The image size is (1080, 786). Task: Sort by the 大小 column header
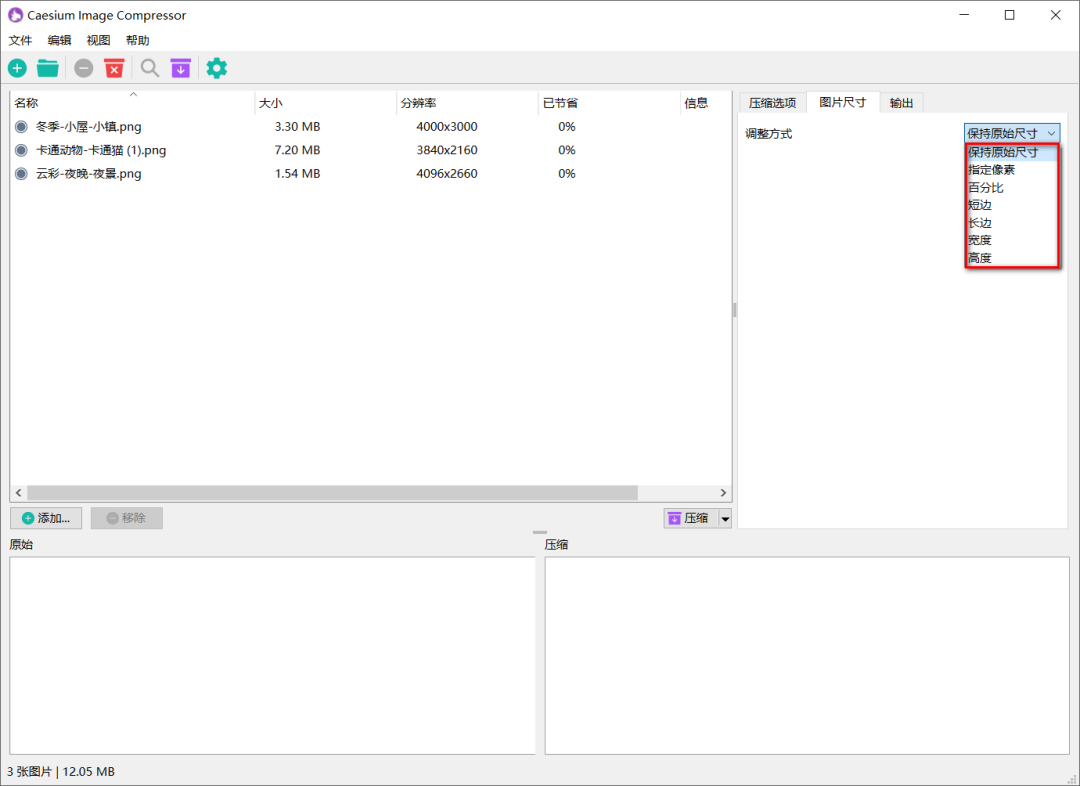325,103
